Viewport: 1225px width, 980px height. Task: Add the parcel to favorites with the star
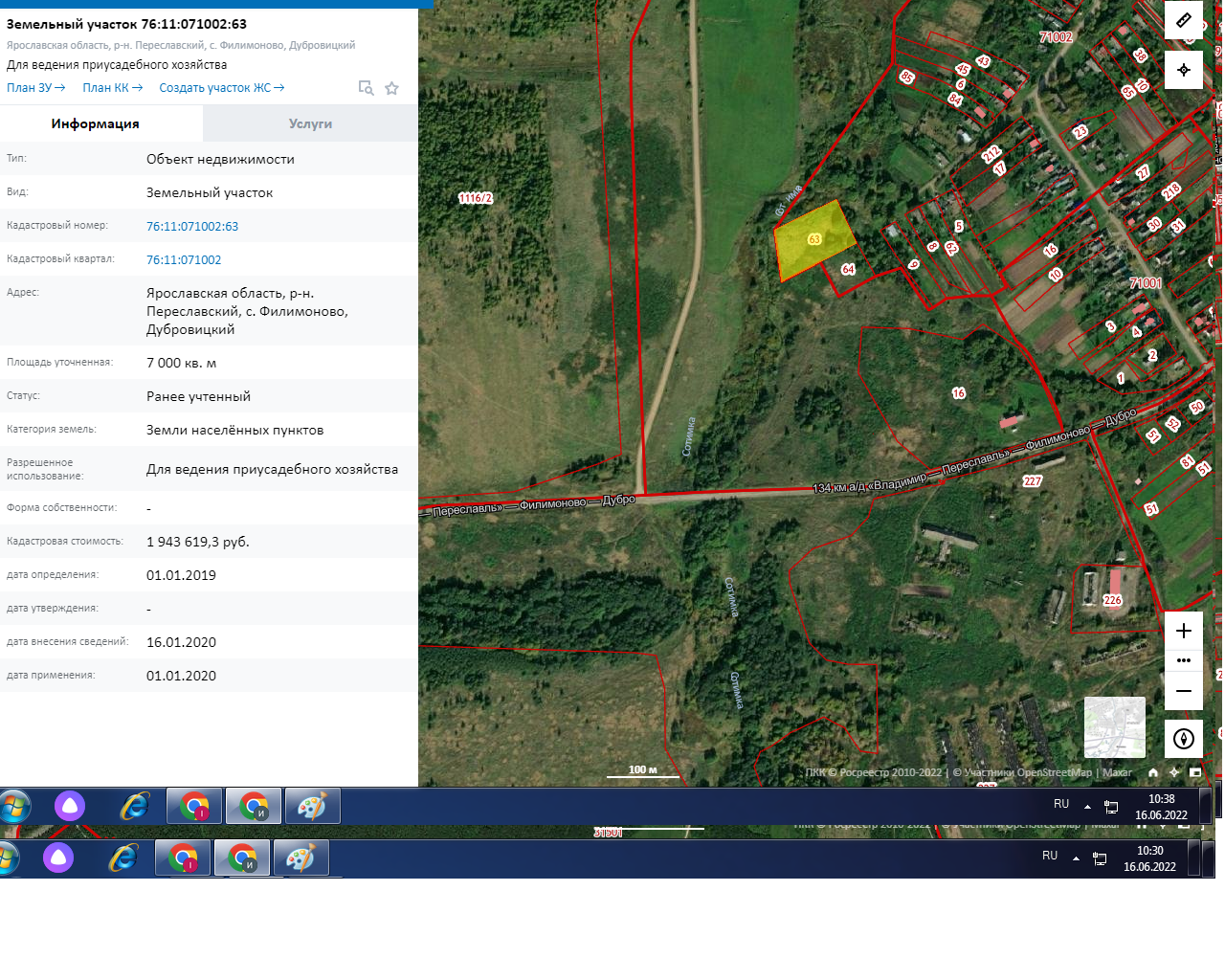pyautogui.click(x=391, y=88)
